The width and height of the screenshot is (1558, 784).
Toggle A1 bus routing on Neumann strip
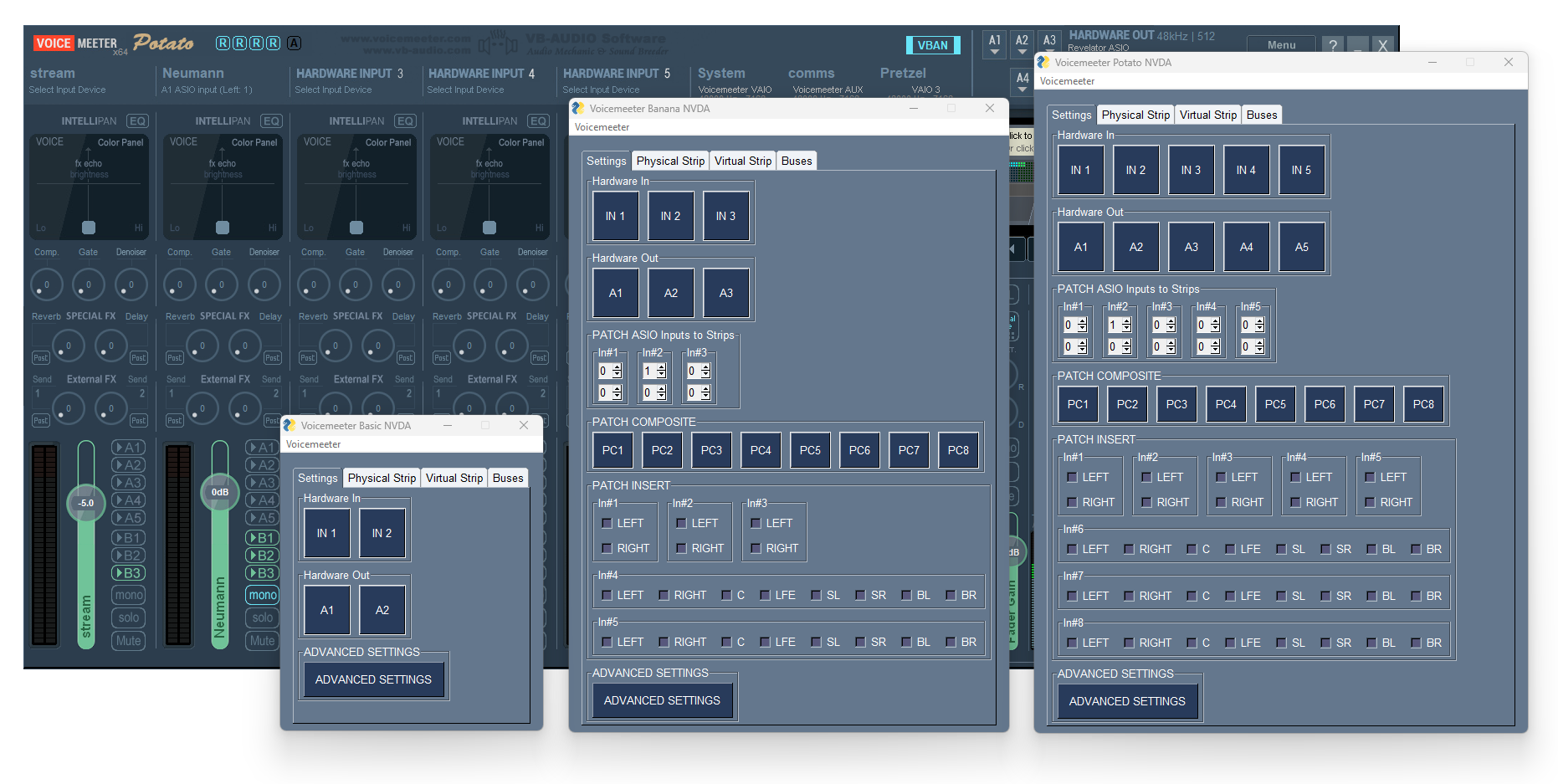262,448
